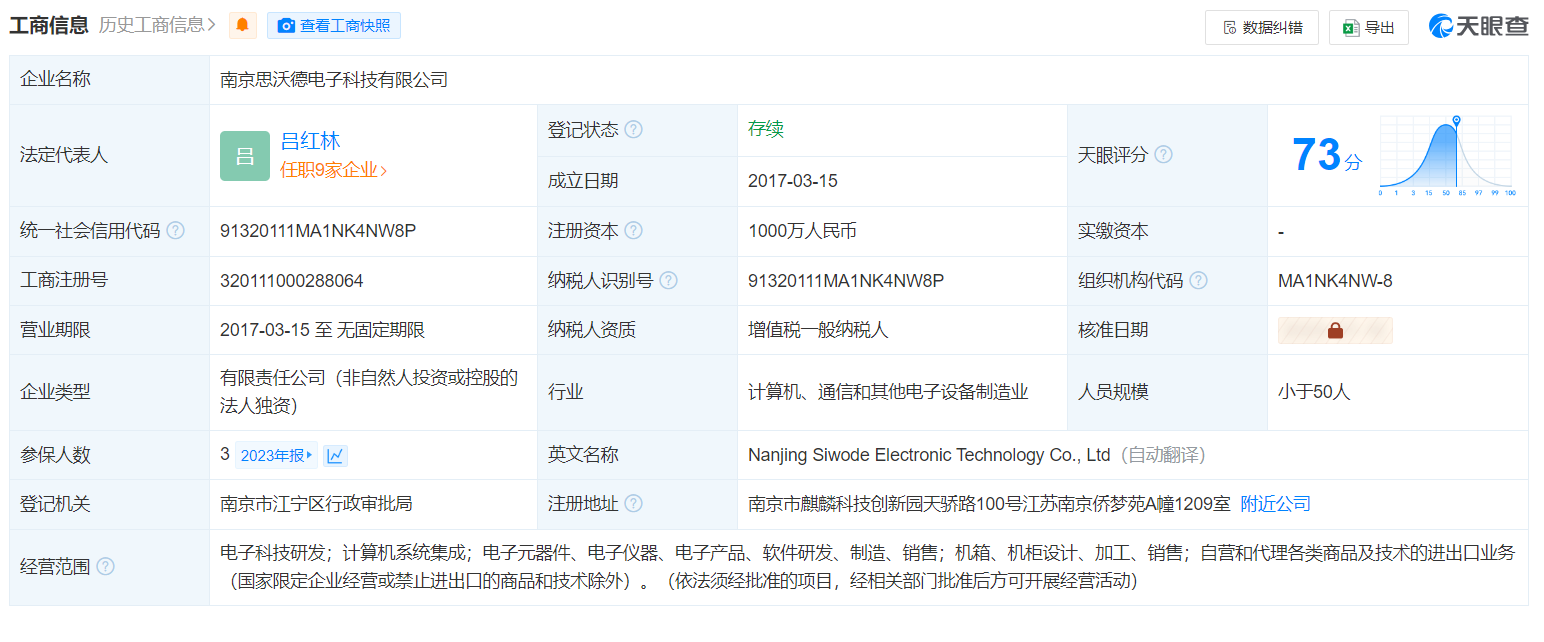The image size is (1544, 642).
Task: Click the 73分 score value
Action: tap(1327, 155)
